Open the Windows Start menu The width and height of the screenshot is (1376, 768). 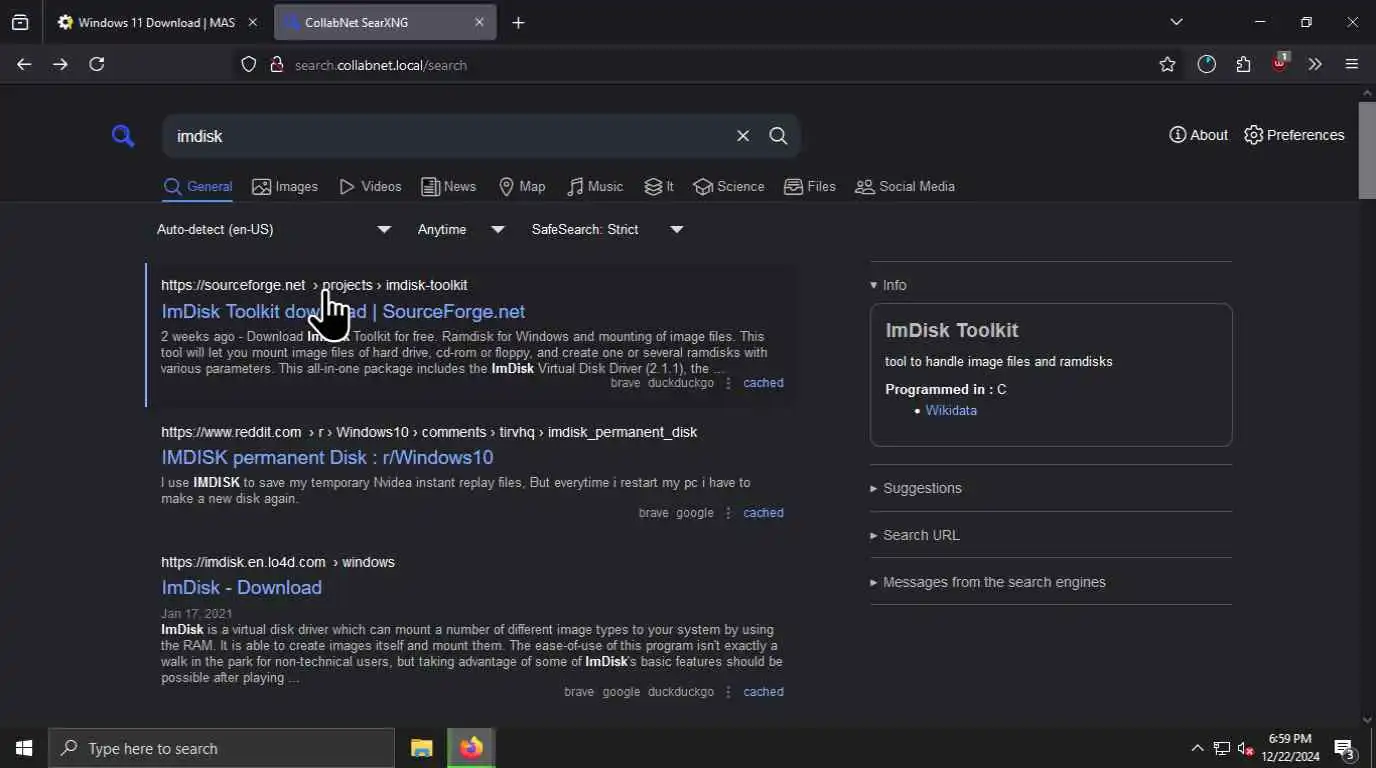(24, 748)
